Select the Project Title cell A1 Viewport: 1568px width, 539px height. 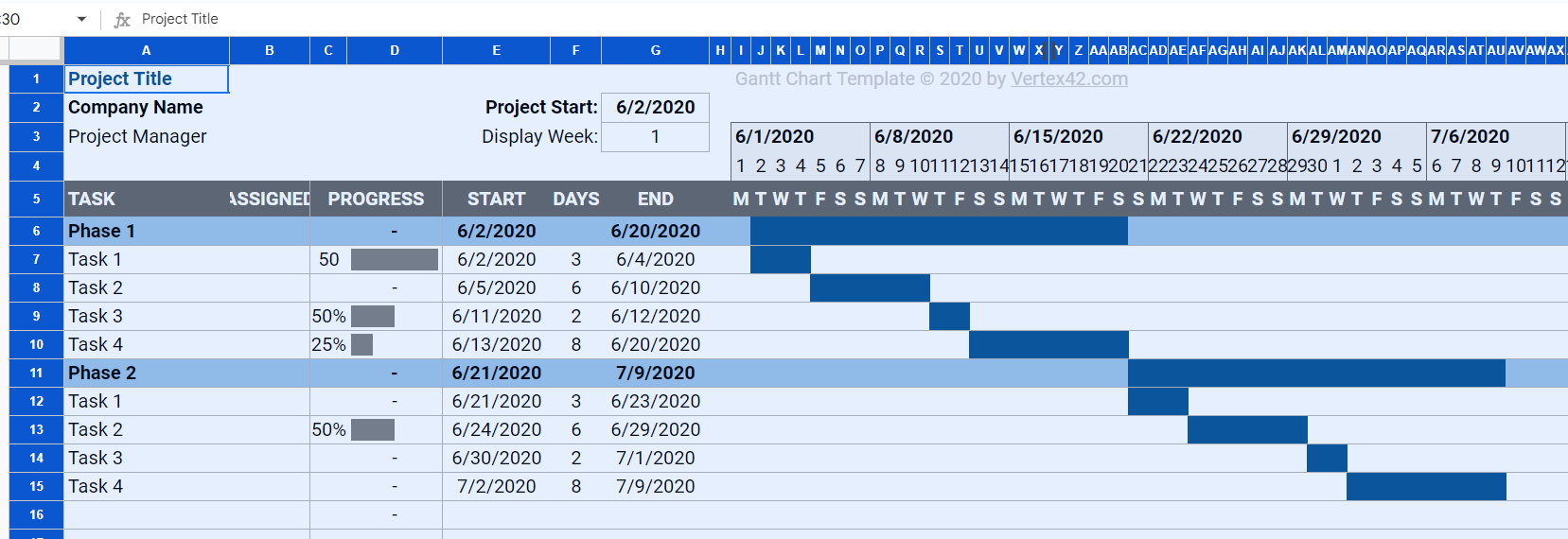click(x=147, y=78)
